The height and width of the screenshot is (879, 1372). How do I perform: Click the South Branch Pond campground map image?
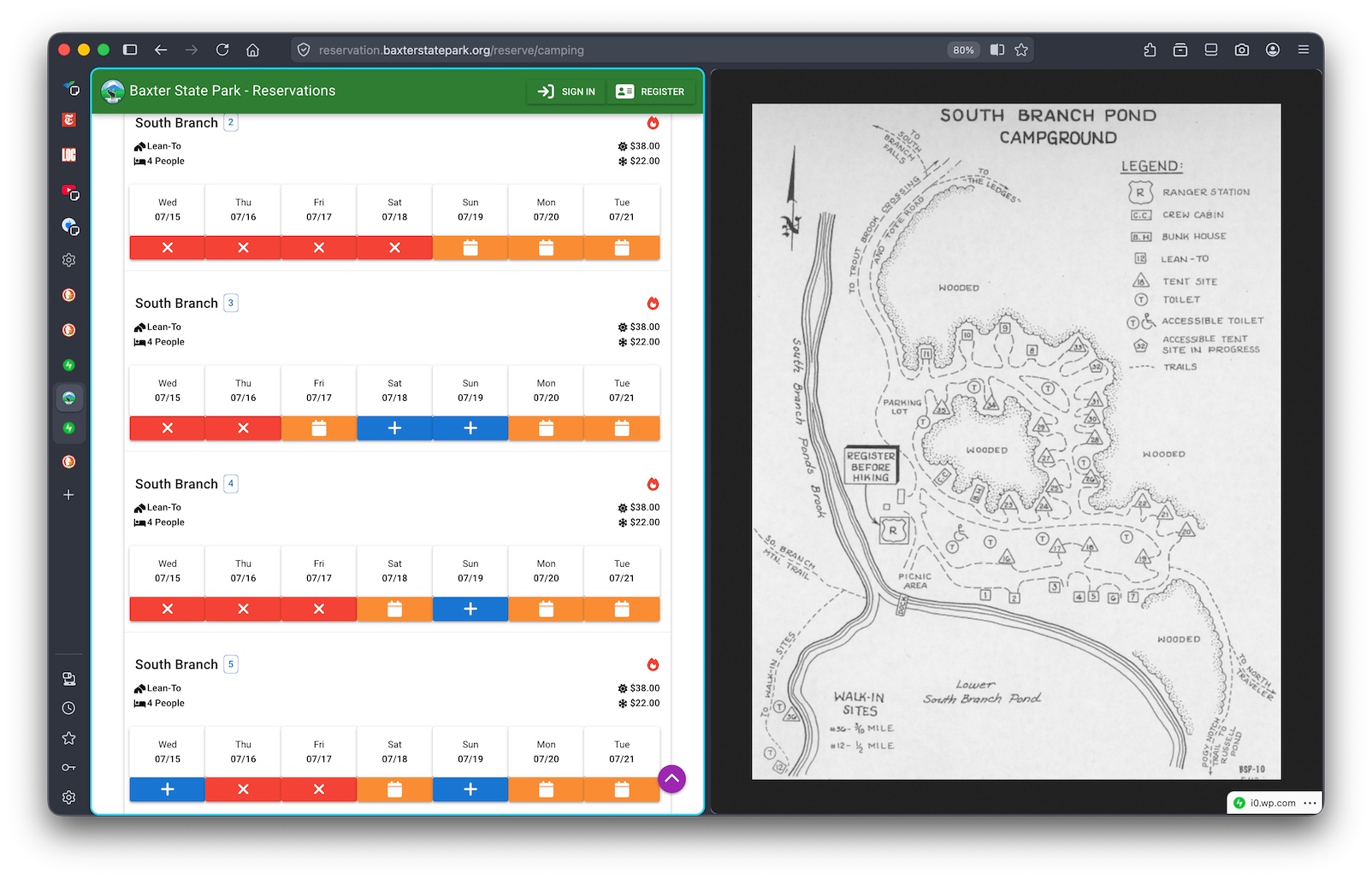(x=1015, y=441)
